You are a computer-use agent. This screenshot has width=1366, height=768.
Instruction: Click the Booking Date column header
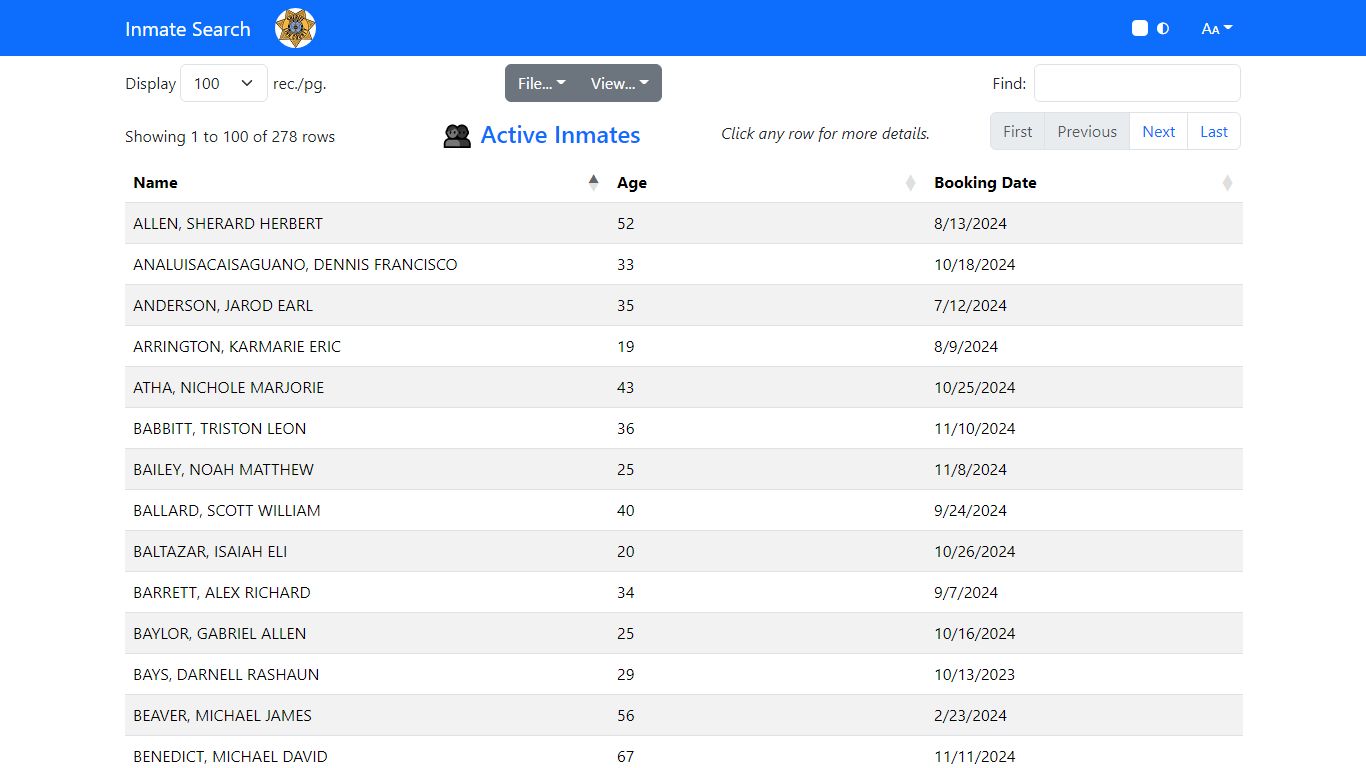(1084, 182)
